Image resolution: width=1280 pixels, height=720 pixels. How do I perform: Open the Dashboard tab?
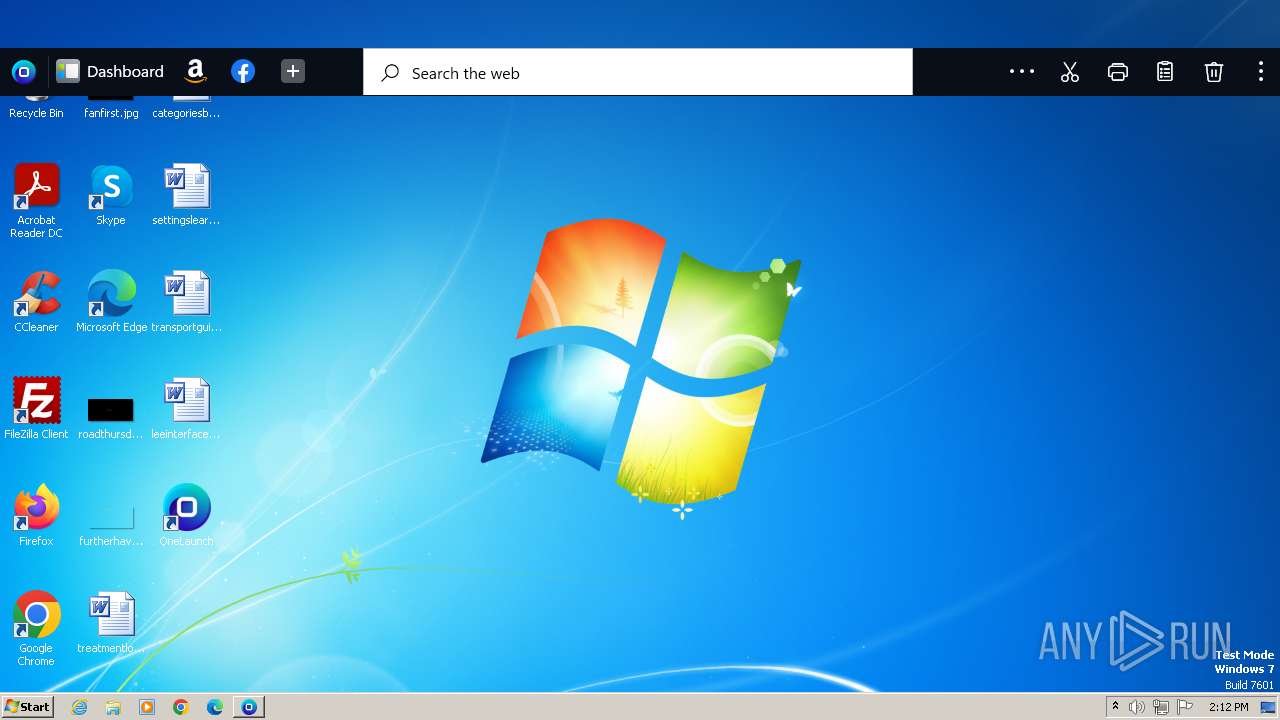point(110,71)
